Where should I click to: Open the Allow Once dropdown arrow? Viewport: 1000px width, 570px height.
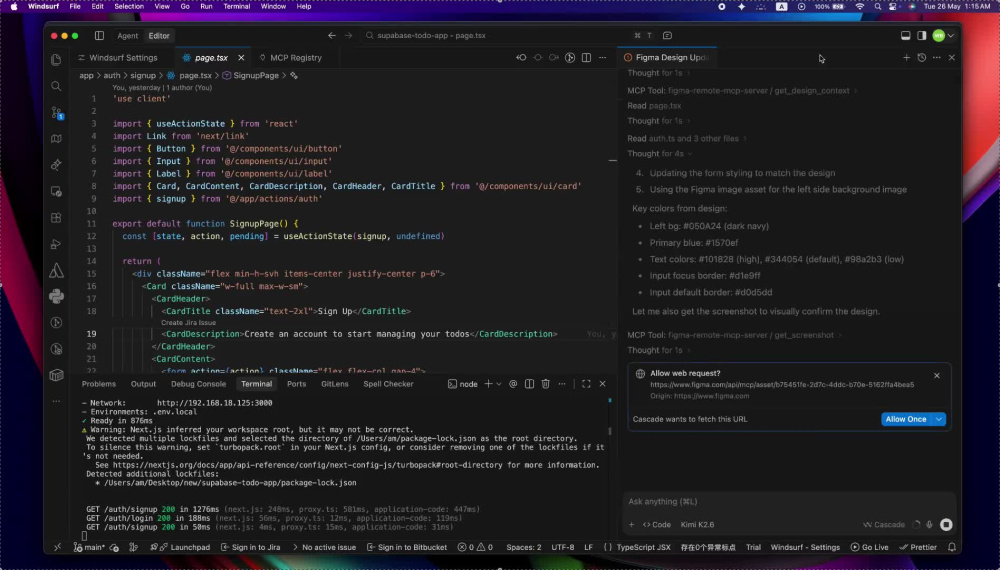click(939, 419)
